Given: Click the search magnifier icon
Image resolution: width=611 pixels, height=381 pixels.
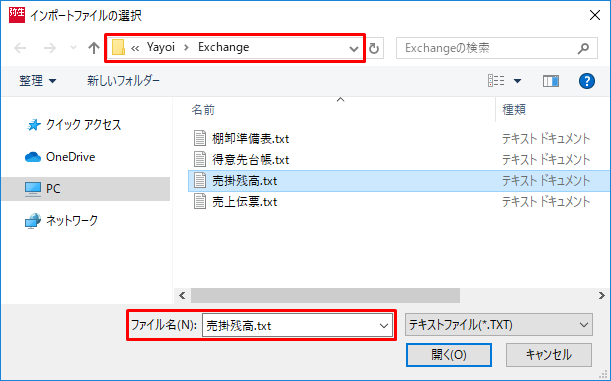Looking at the screenshot, I should [583, 48].
